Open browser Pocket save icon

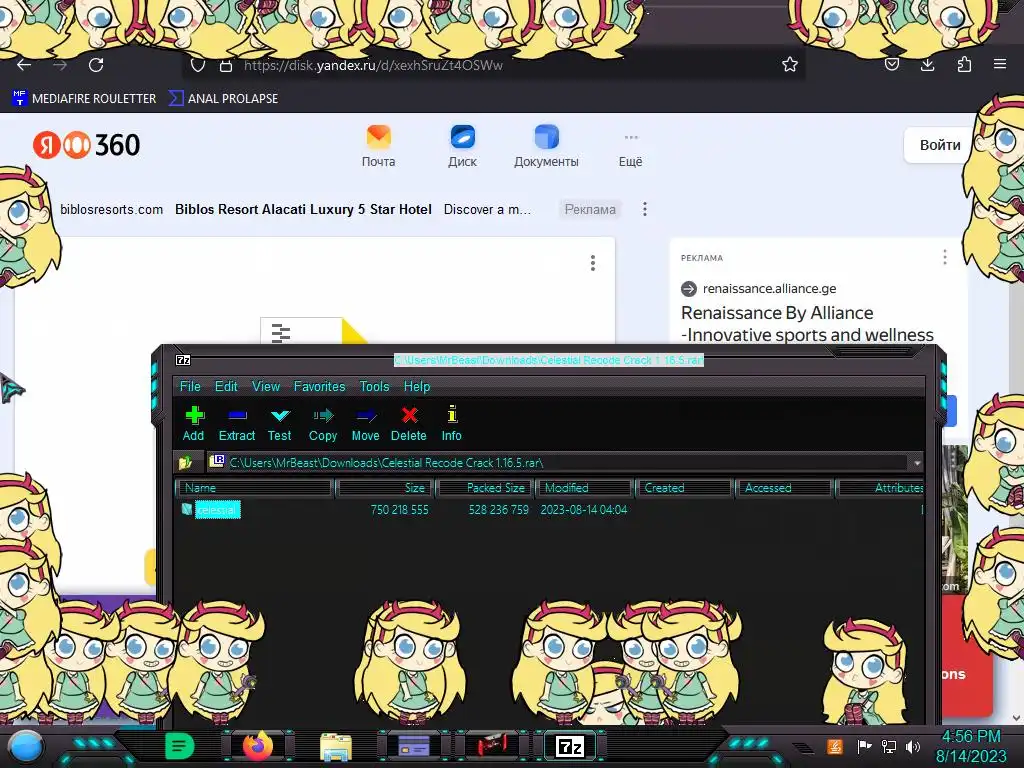tap(892, 64)
